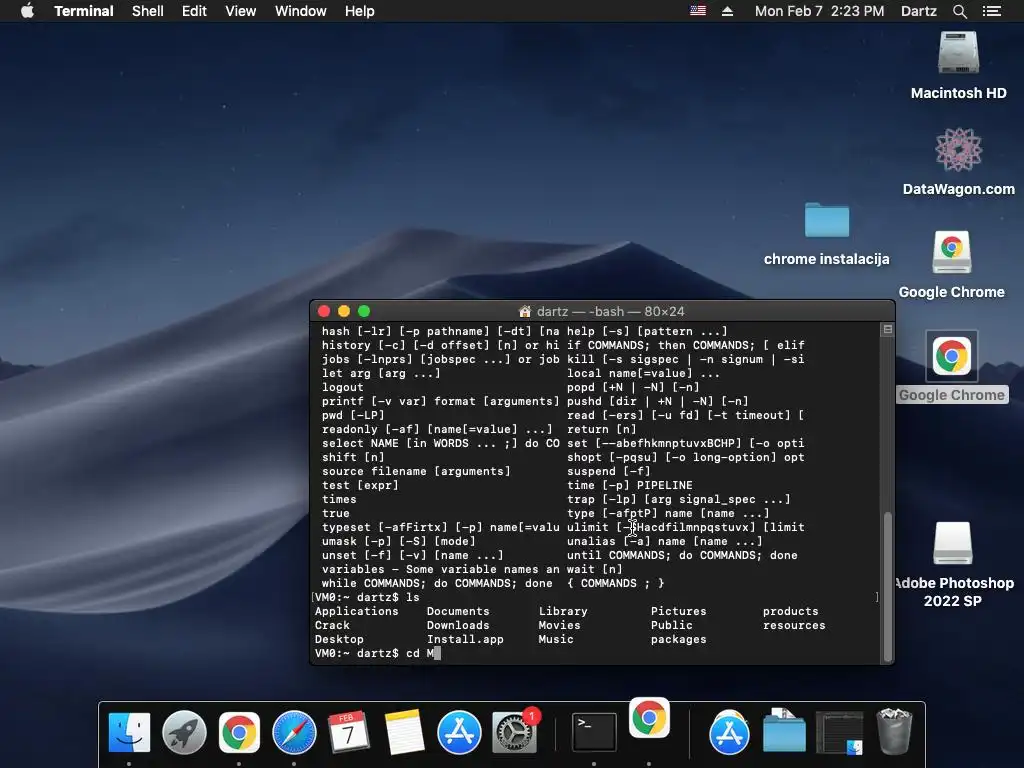Image resolution: width=1024 pixels, height=768 pixels.
Task: Open the Window menu
Action: pos(300,11)
